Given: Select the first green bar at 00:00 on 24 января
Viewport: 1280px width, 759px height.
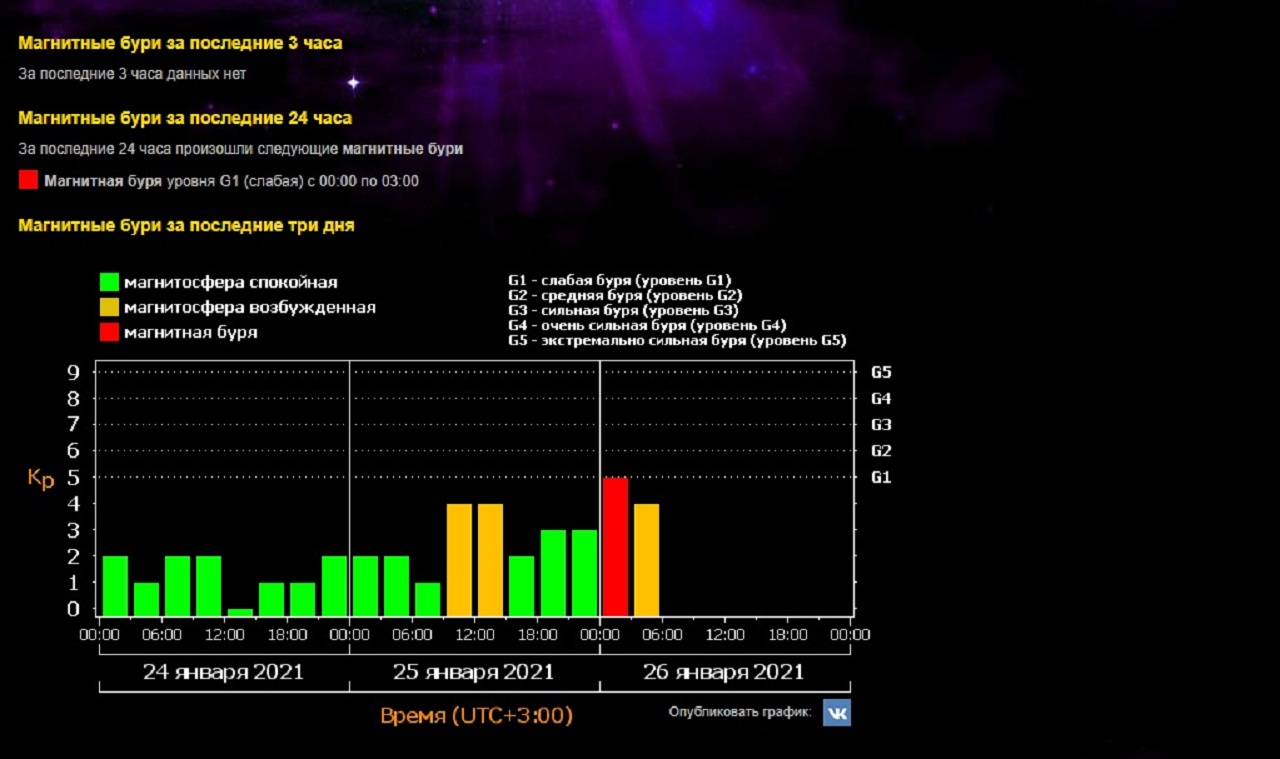Looking at the screenshot, I should pos(115,586).
